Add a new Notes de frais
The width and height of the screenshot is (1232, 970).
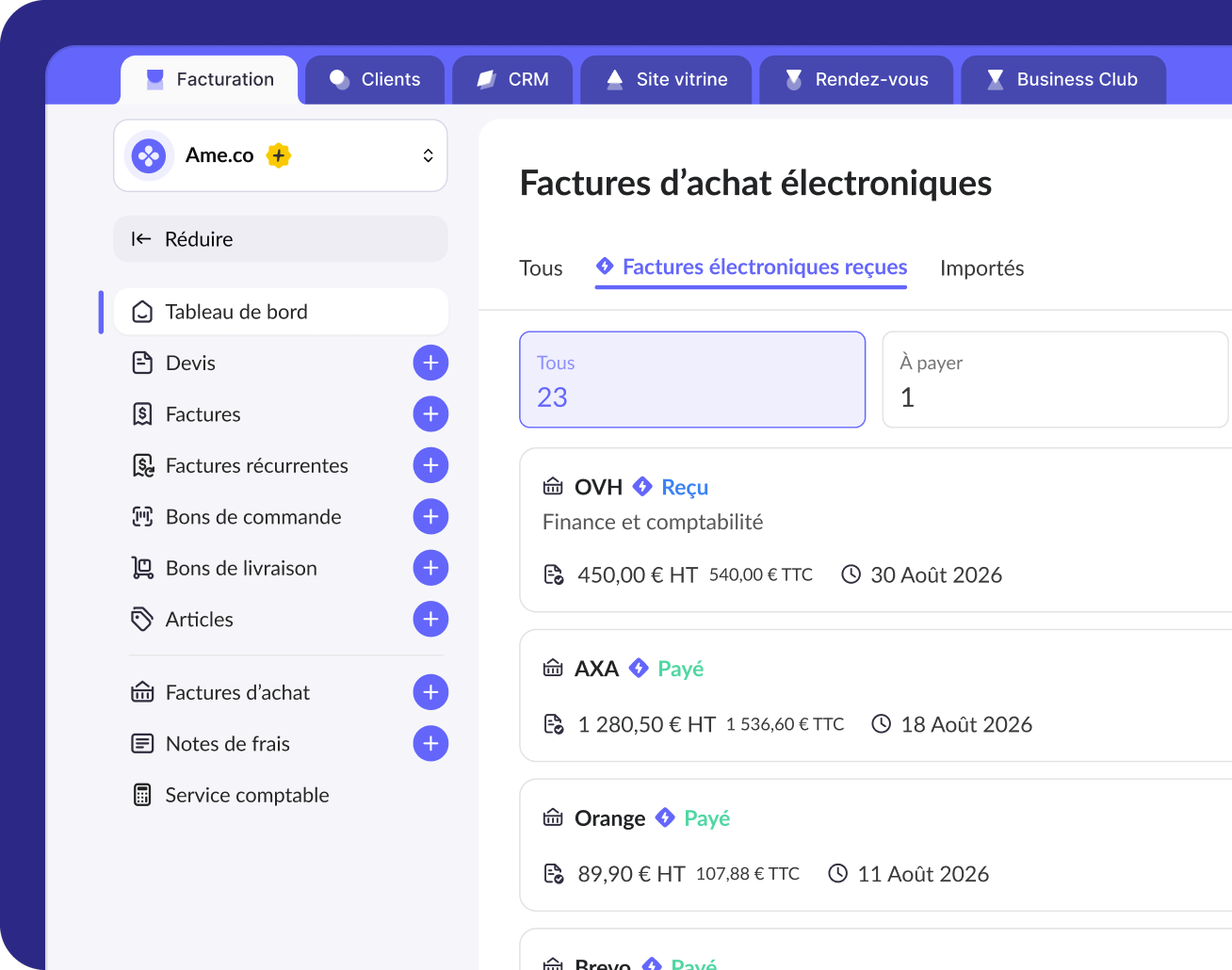430,744
